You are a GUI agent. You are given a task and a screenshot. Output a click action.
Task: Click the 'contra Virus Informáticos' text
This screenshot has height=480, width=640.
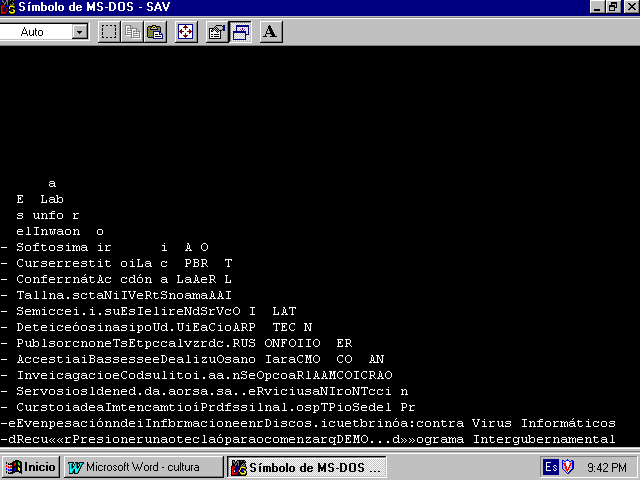pyautogui.click(x=516, y=423)
